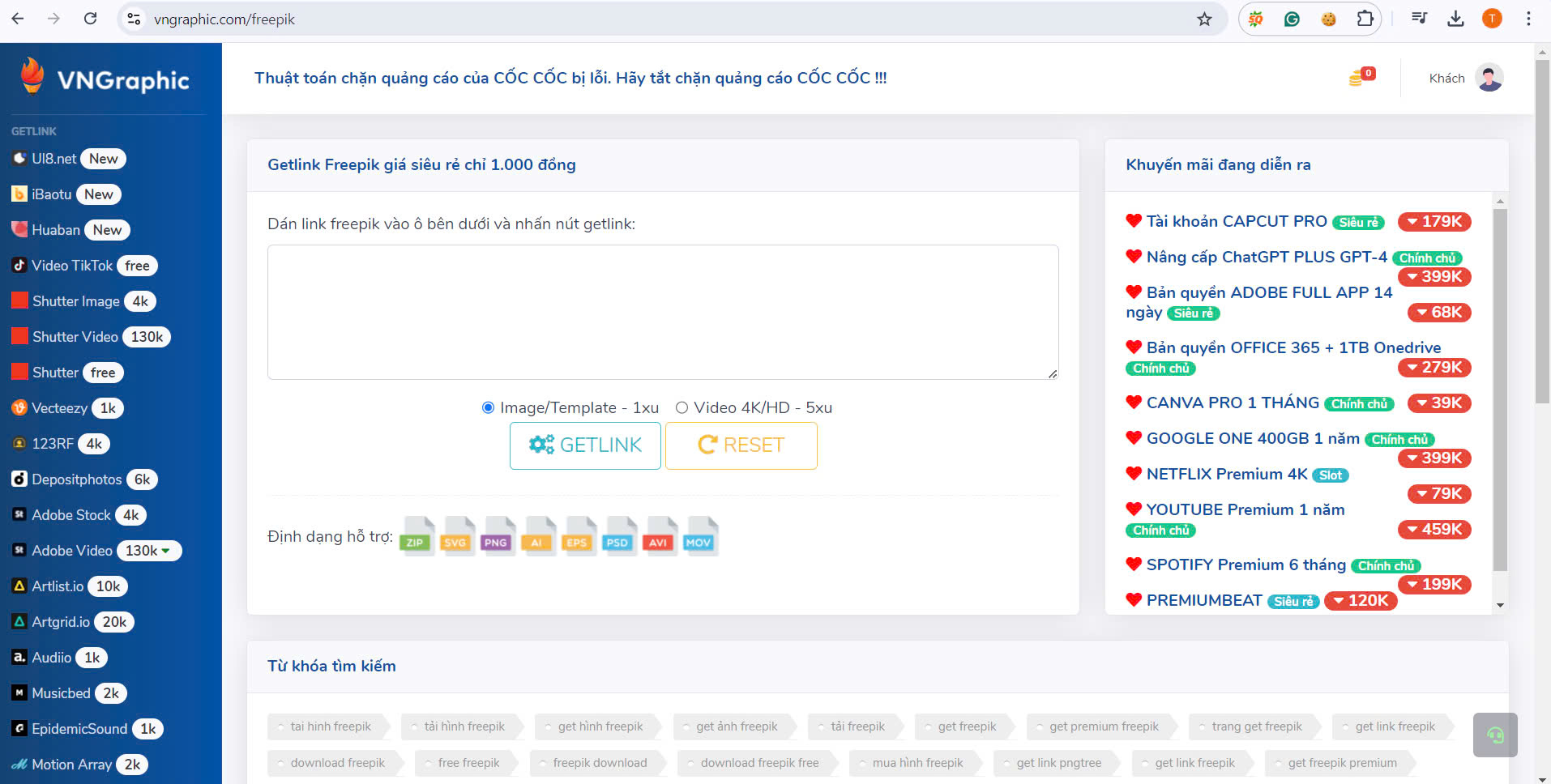This screenshot has width=1551, height=784.
Task: Click the 'get premium freepik' keyword tag
Action: (x=1104, y=726)
